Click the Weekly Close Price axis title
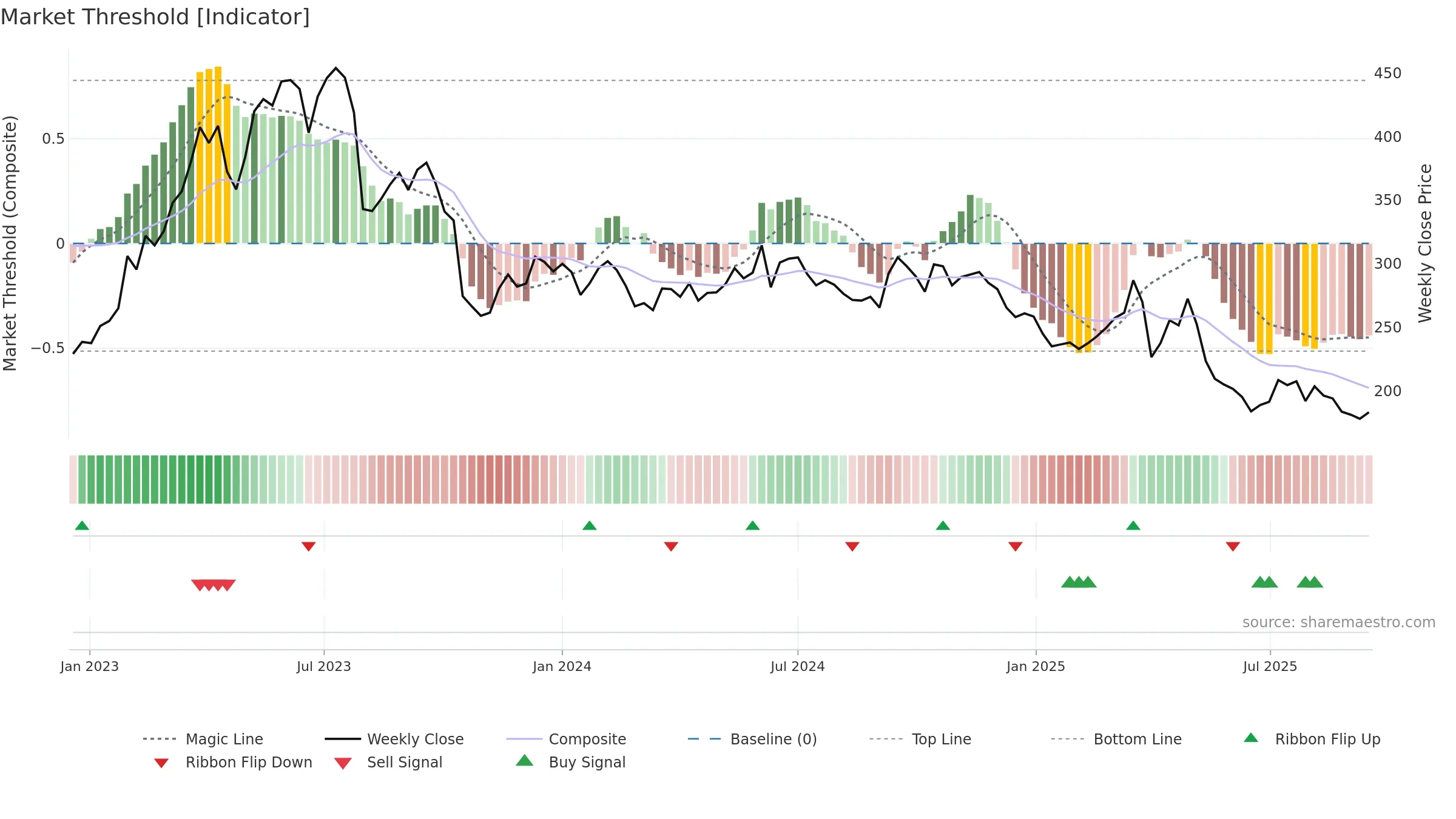 coord(1425,243)
